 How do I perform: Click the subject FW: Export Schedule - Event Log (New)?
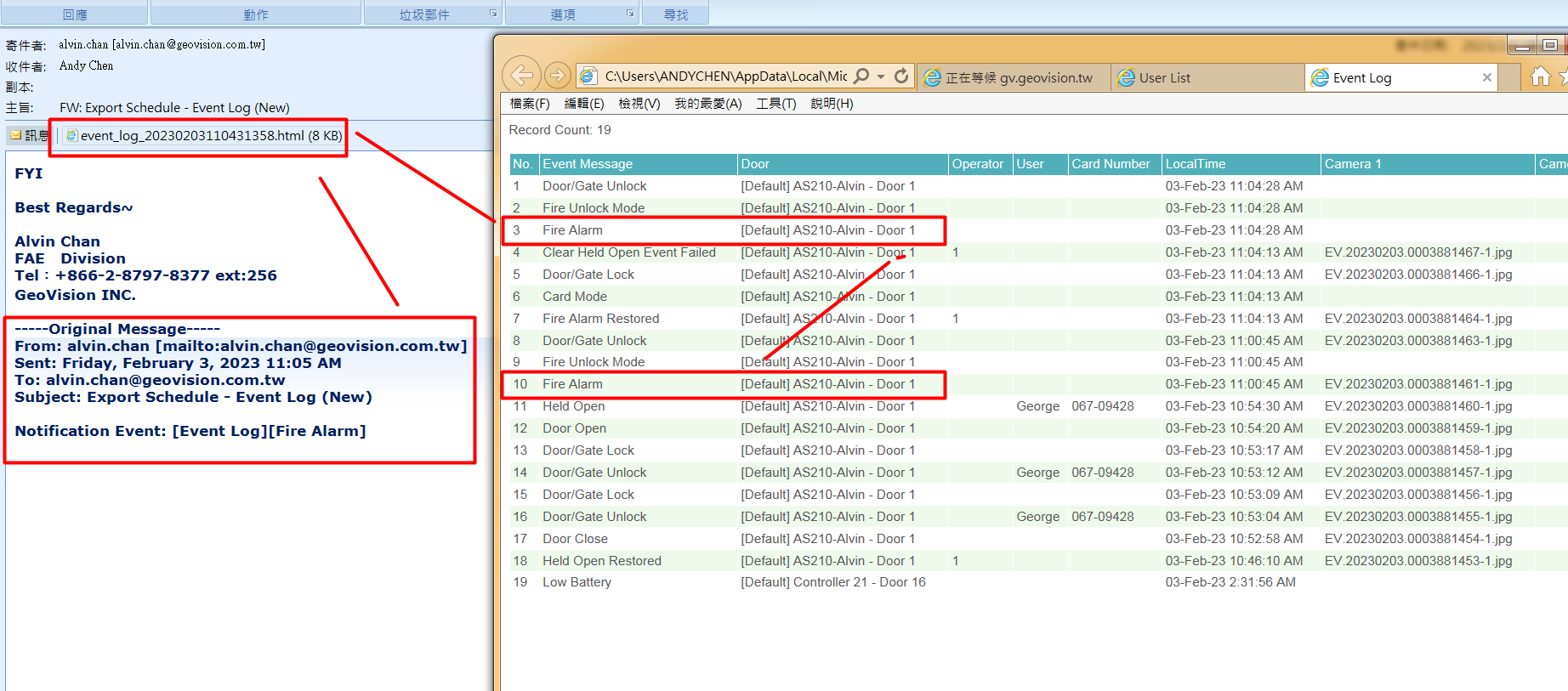(174, 108)
